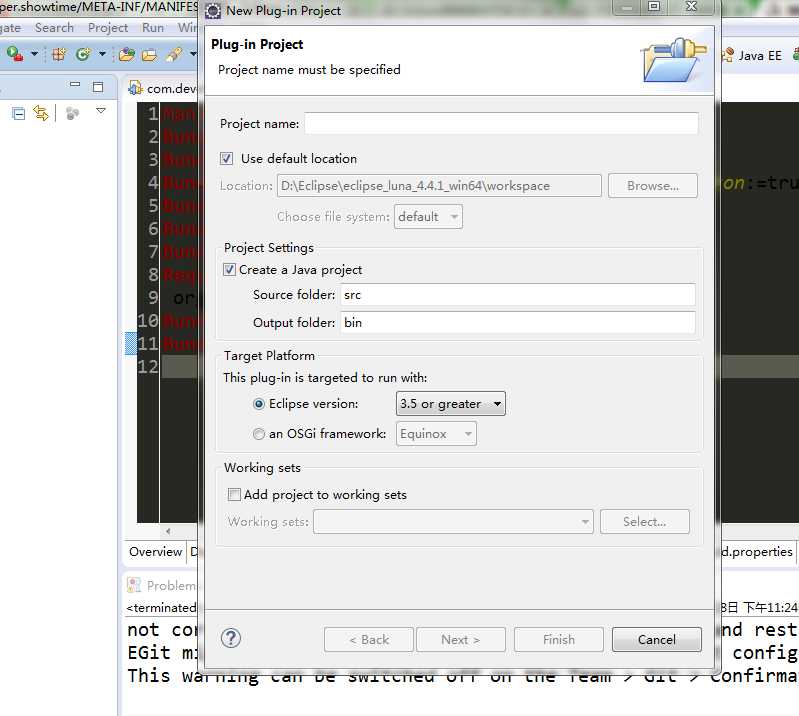799x716 pixels.
Task: Click line 11 marker in editor ruler
Action: click(x=130, y=343)
